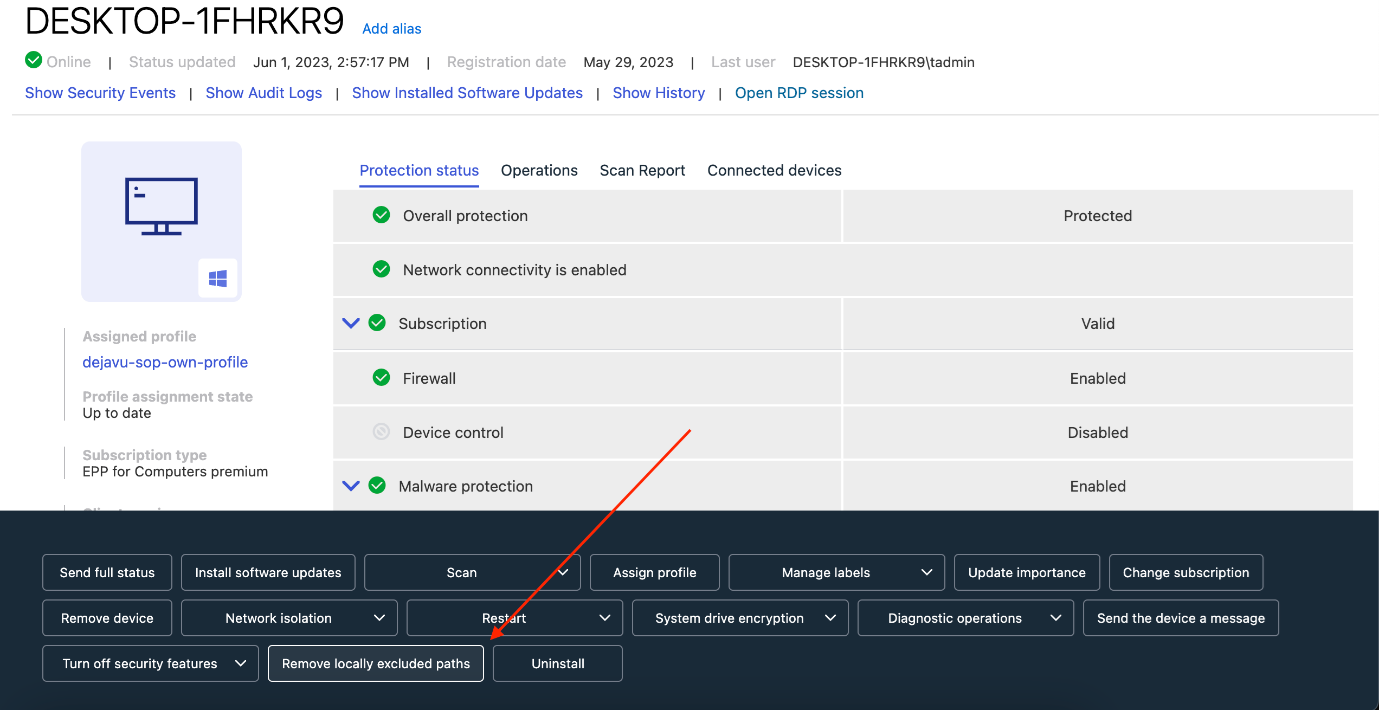
Task: Click the Remove device button
Action: click(x=107, y=618)
